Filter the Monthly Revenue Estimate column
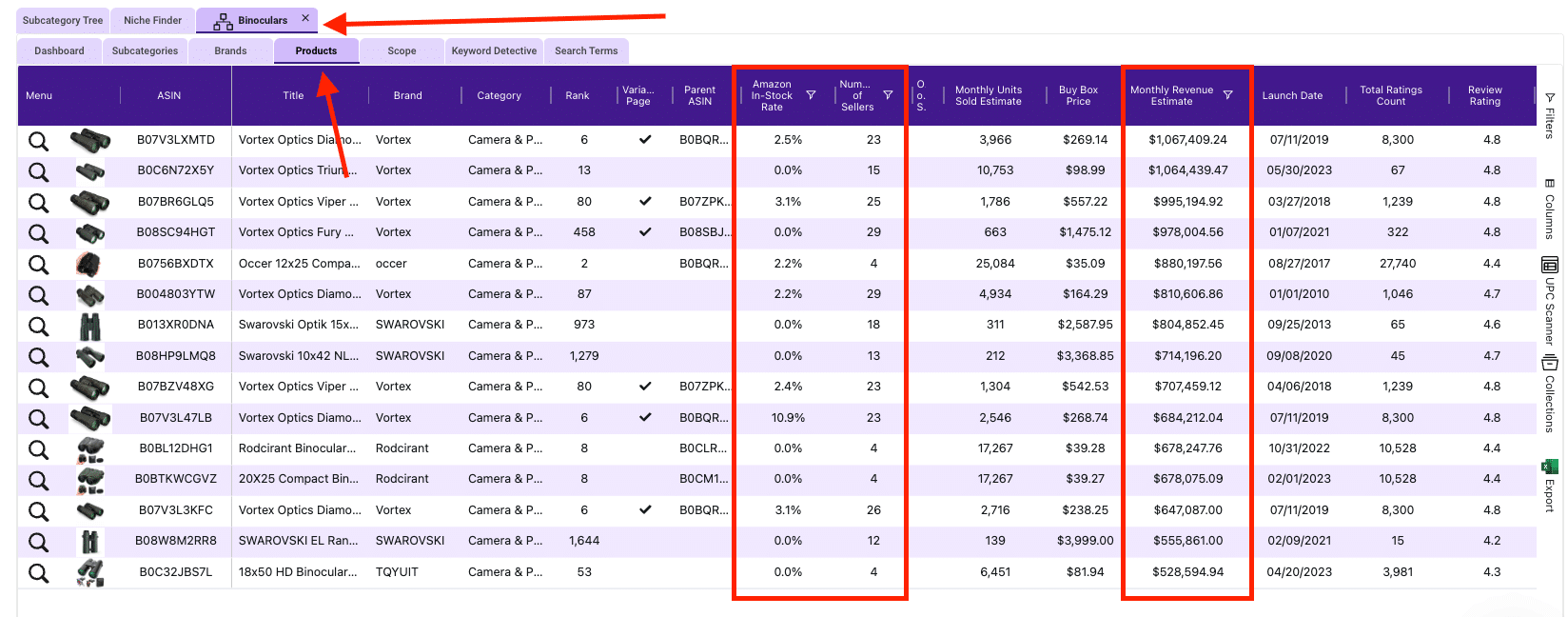Image resolution: width=1568 pixels, height=617 pixels. pyautogui.click(x=1227, y=95)
